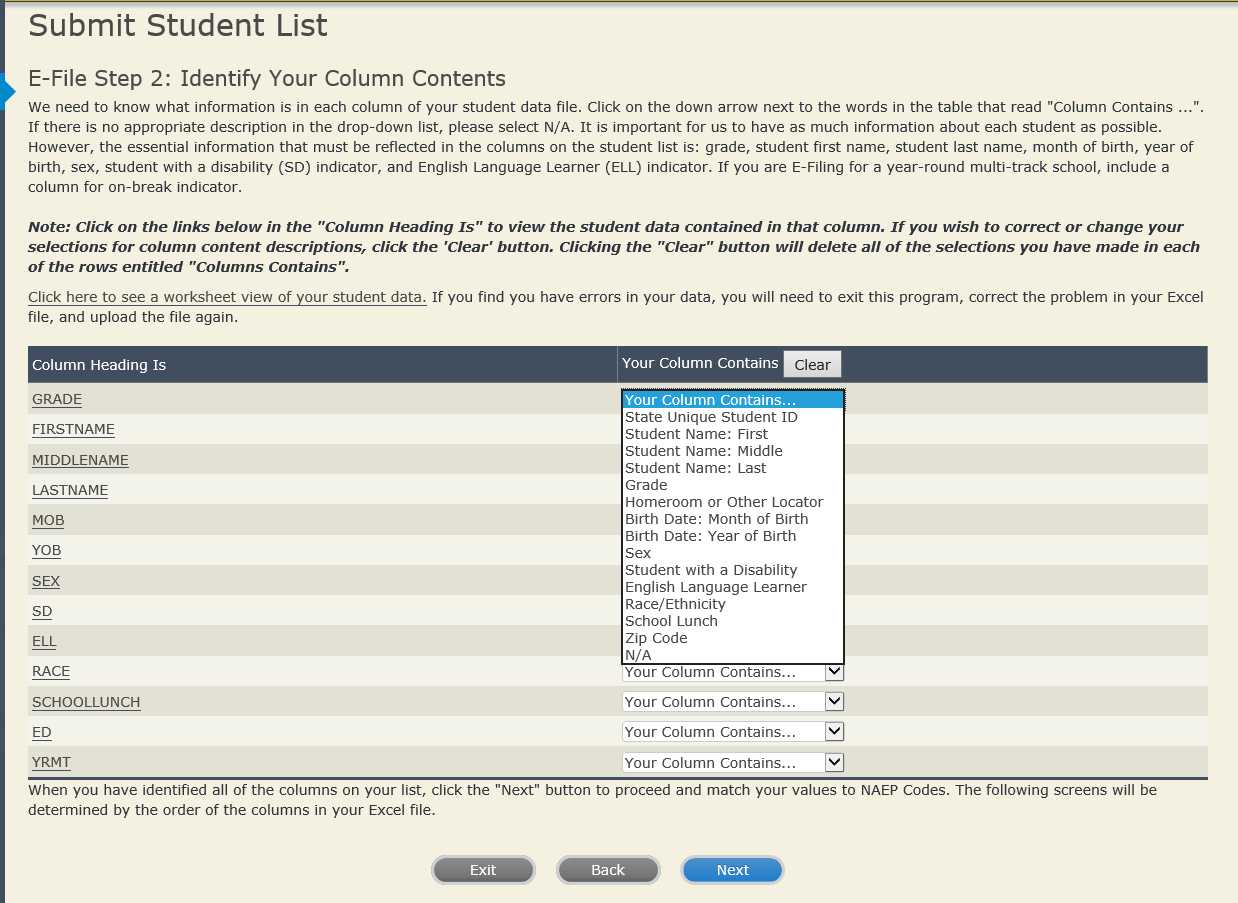The width and height of the screenshot is (1238, 903).
Task: Open the worksheet view link
Action: [x=227, y=297]
